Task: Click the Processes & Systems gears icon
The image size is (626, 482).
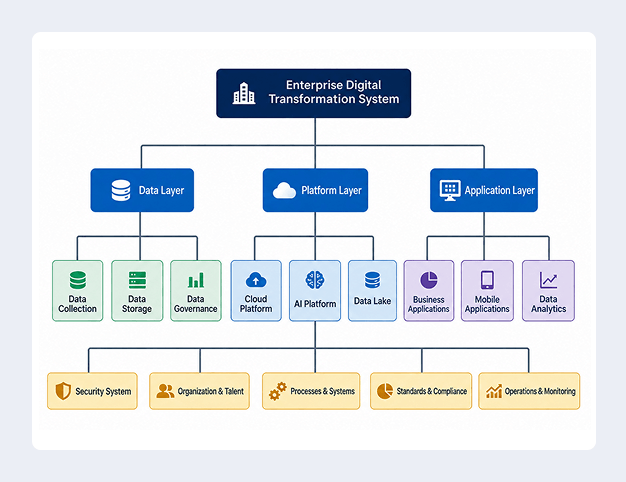Action: tap(277, 391)
